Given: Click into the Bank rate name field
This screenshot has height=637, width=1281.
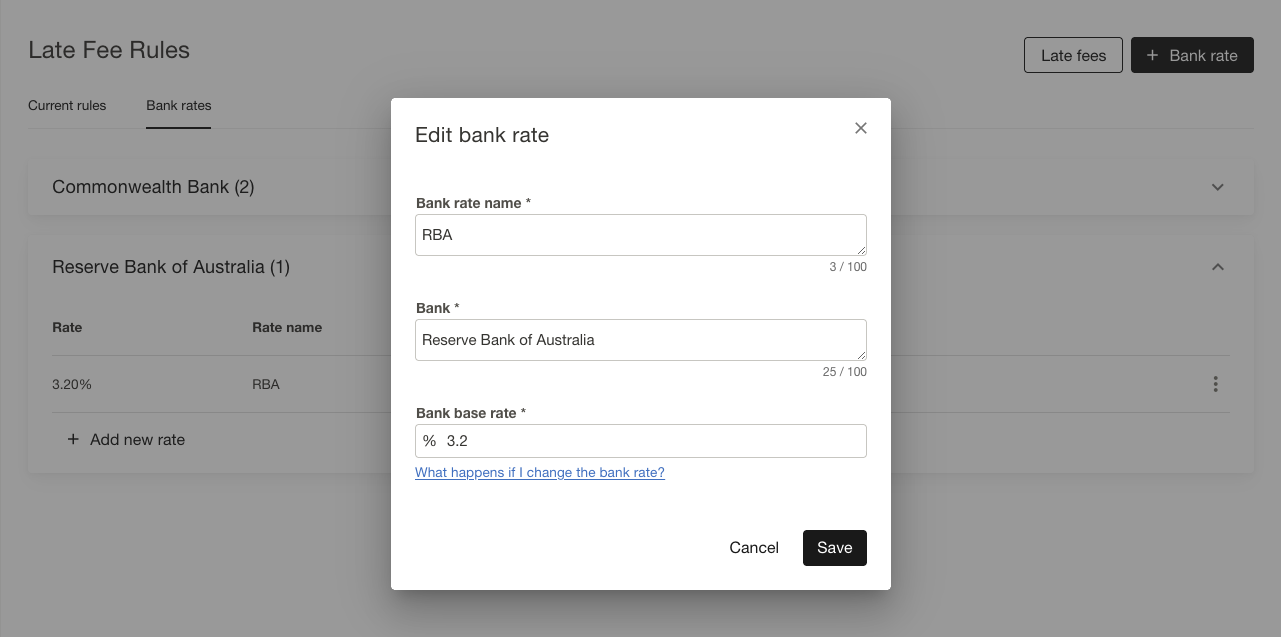Looking at the screenshot, I should [x=630, y=235].
